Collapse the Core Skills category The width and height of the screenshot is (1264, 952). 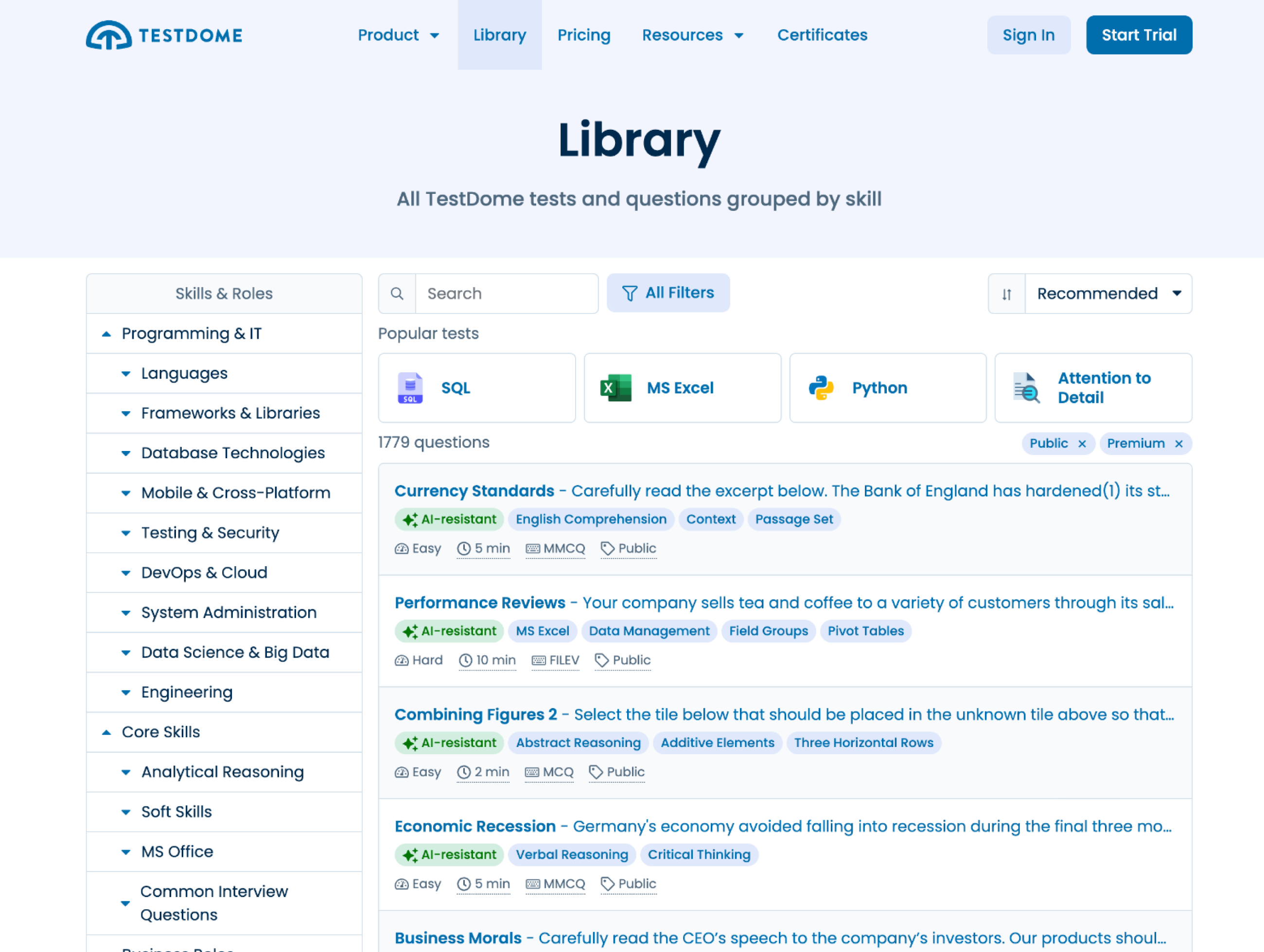(x=106, y=732)
